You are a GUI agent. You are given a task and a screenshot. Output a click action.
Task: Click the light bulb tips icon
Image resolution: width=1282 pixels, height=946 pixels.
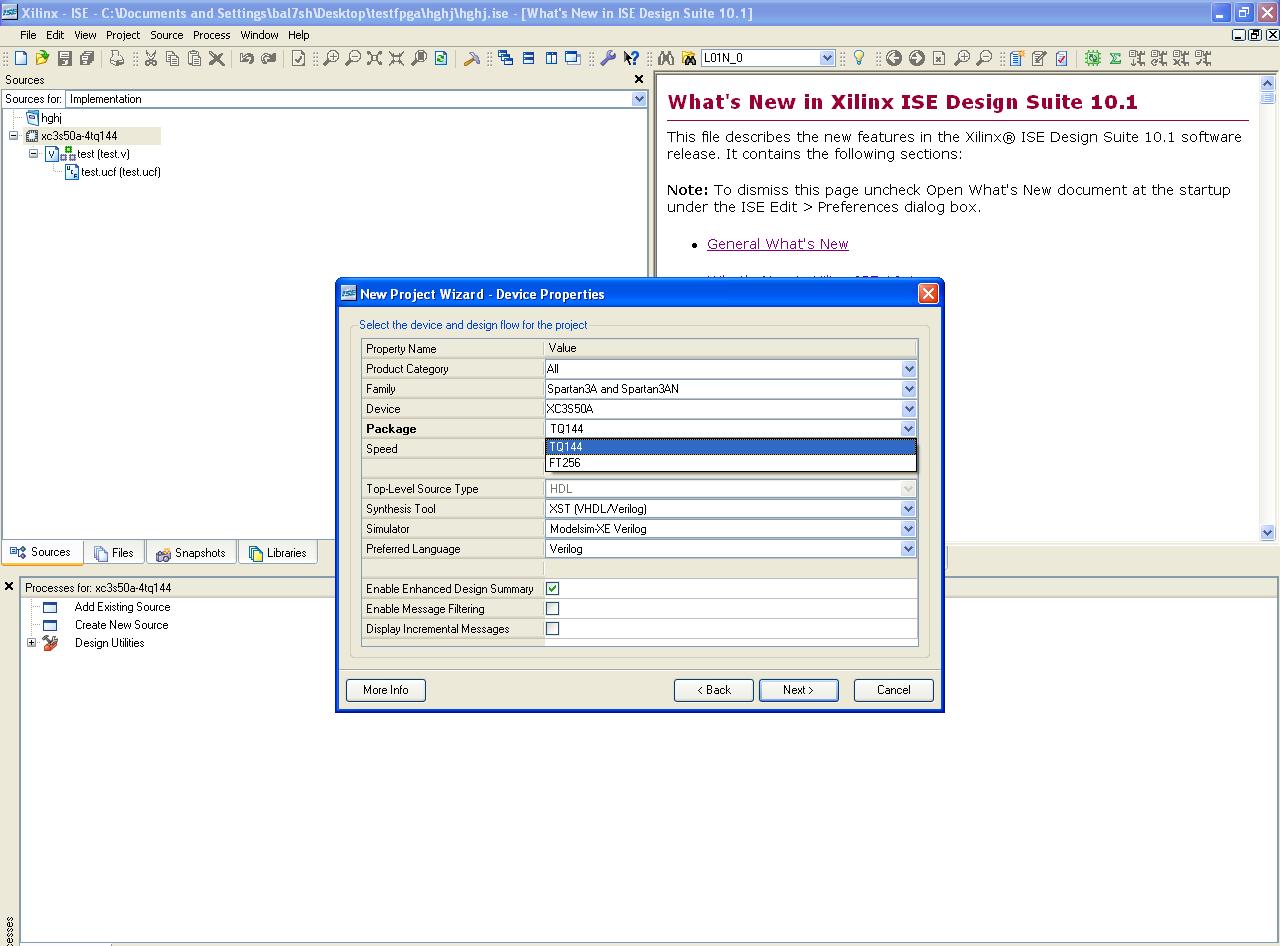click(x=857, y=58)
